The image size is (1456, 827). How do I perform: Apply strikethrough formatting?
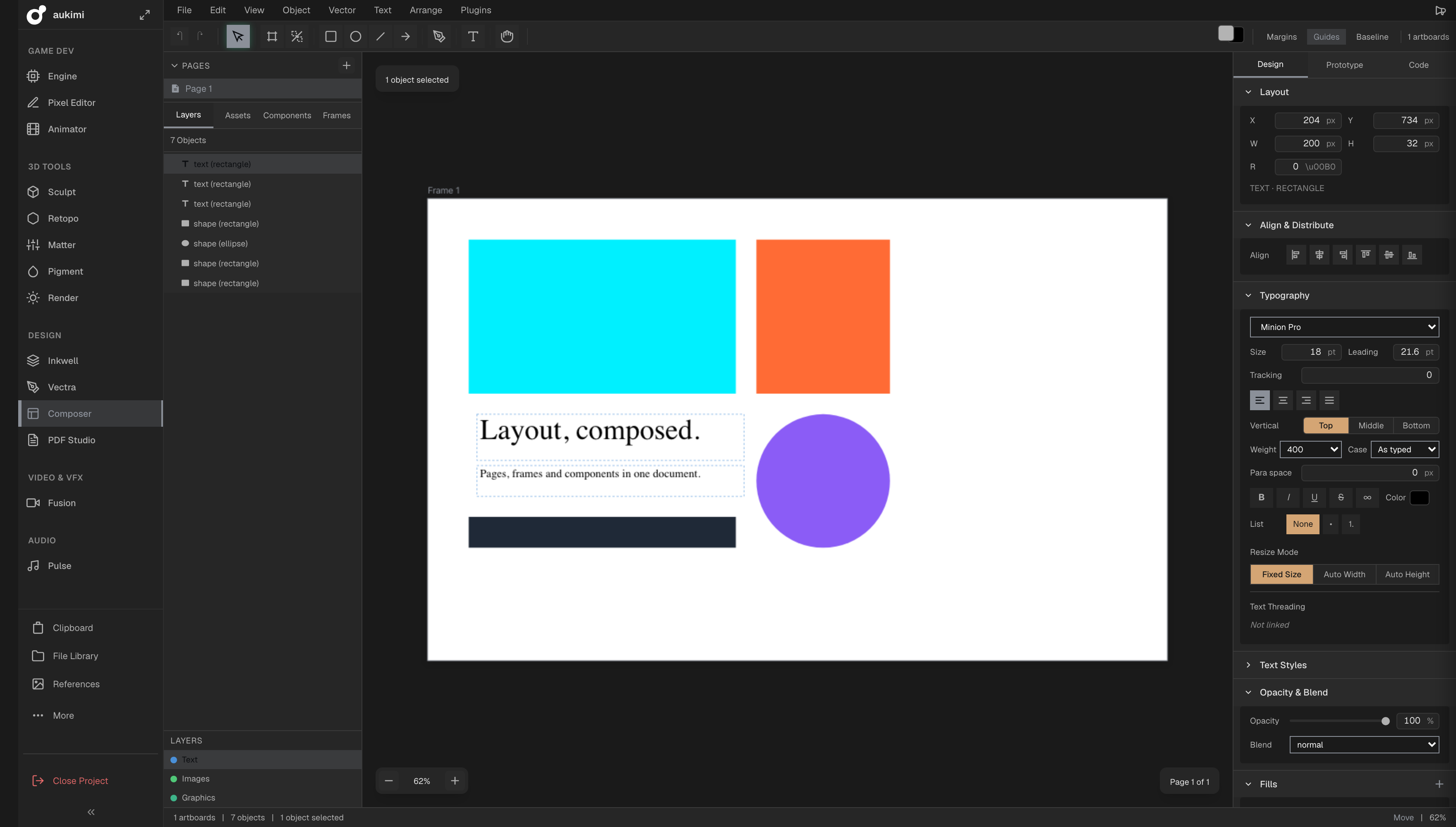[x=1341, y=497]
